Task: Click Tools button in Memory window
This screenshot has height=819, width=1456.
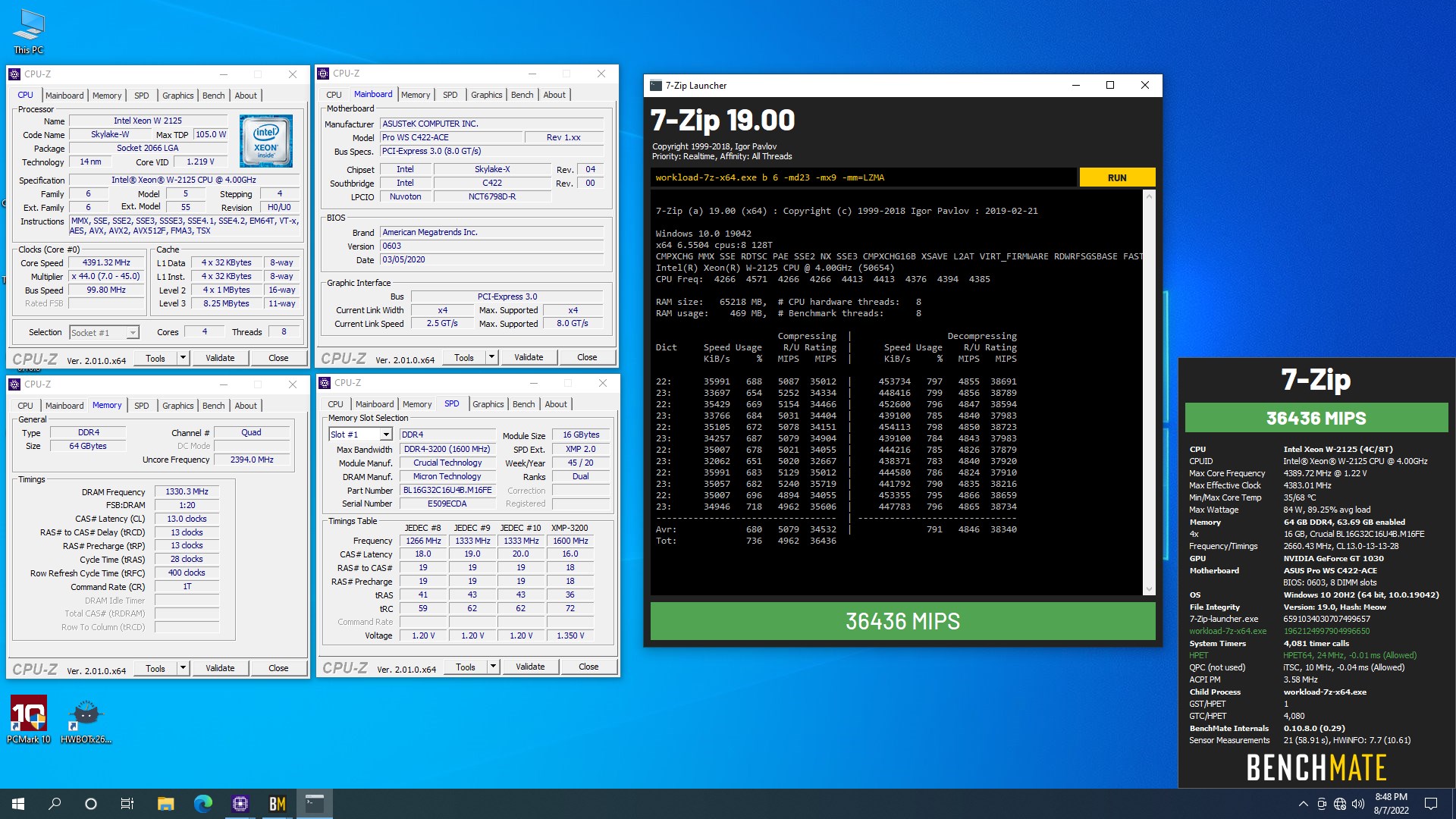Action: coord(155,668)
